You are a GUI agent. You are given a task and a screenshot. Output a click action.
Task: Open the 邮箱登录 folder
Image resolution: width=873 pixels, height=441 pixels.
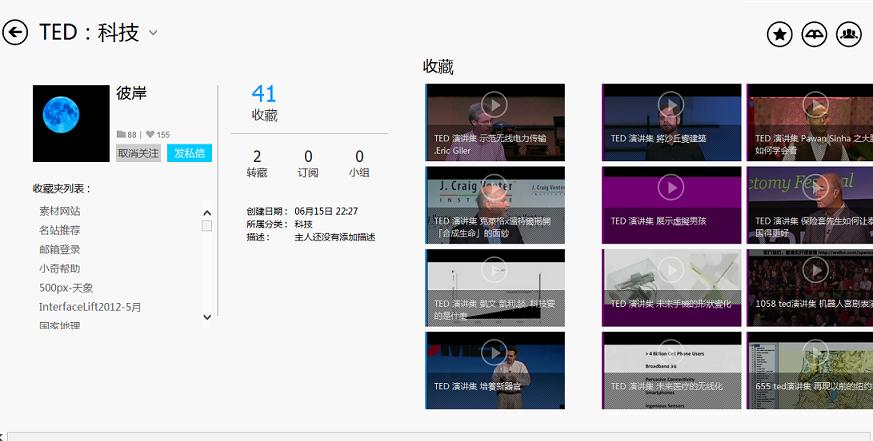click(x=60, y=249)
